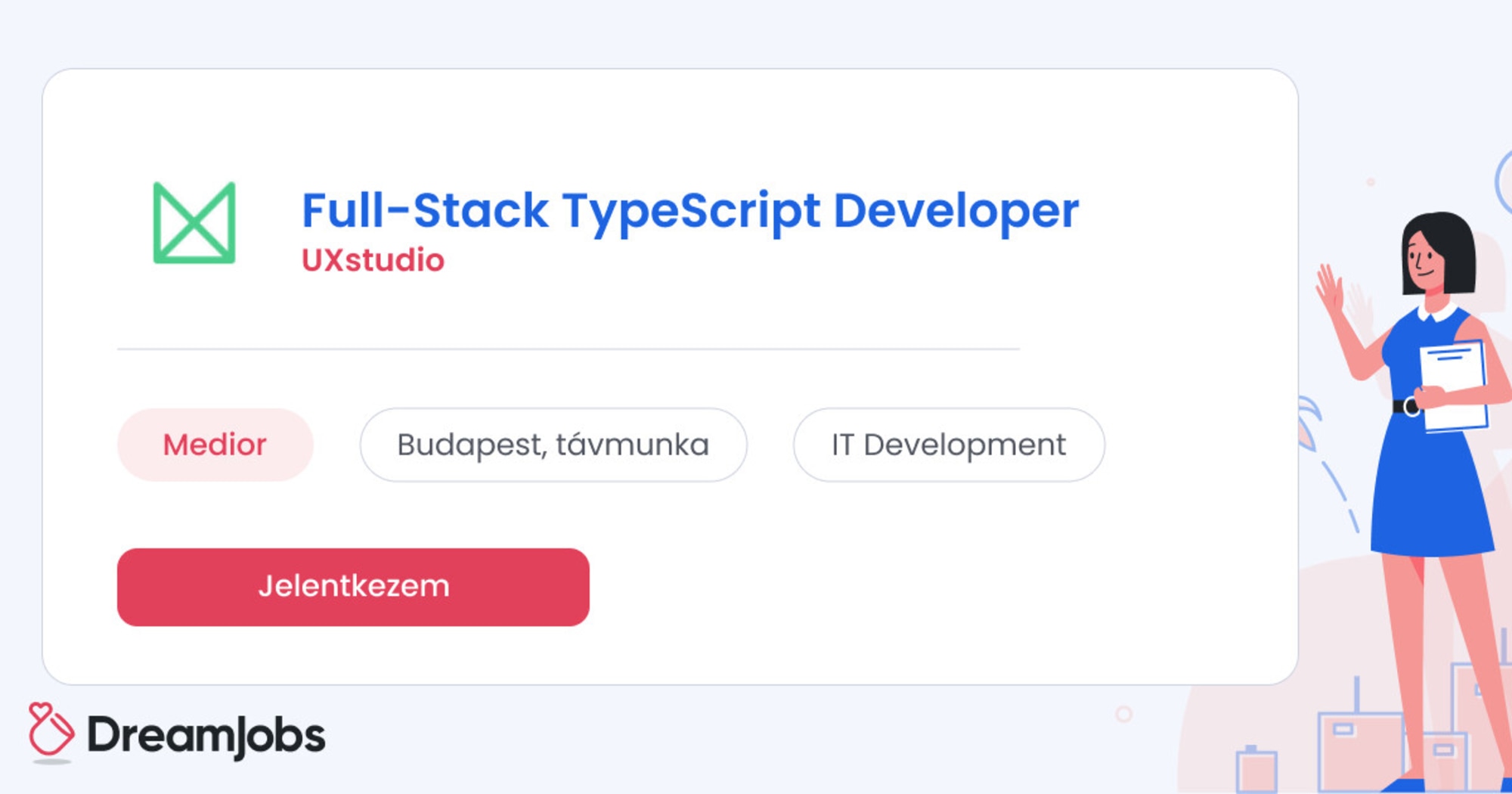1512x794 pixels.
Task: Select the Budapest, távmunka location tag
Action: point(553,445)
